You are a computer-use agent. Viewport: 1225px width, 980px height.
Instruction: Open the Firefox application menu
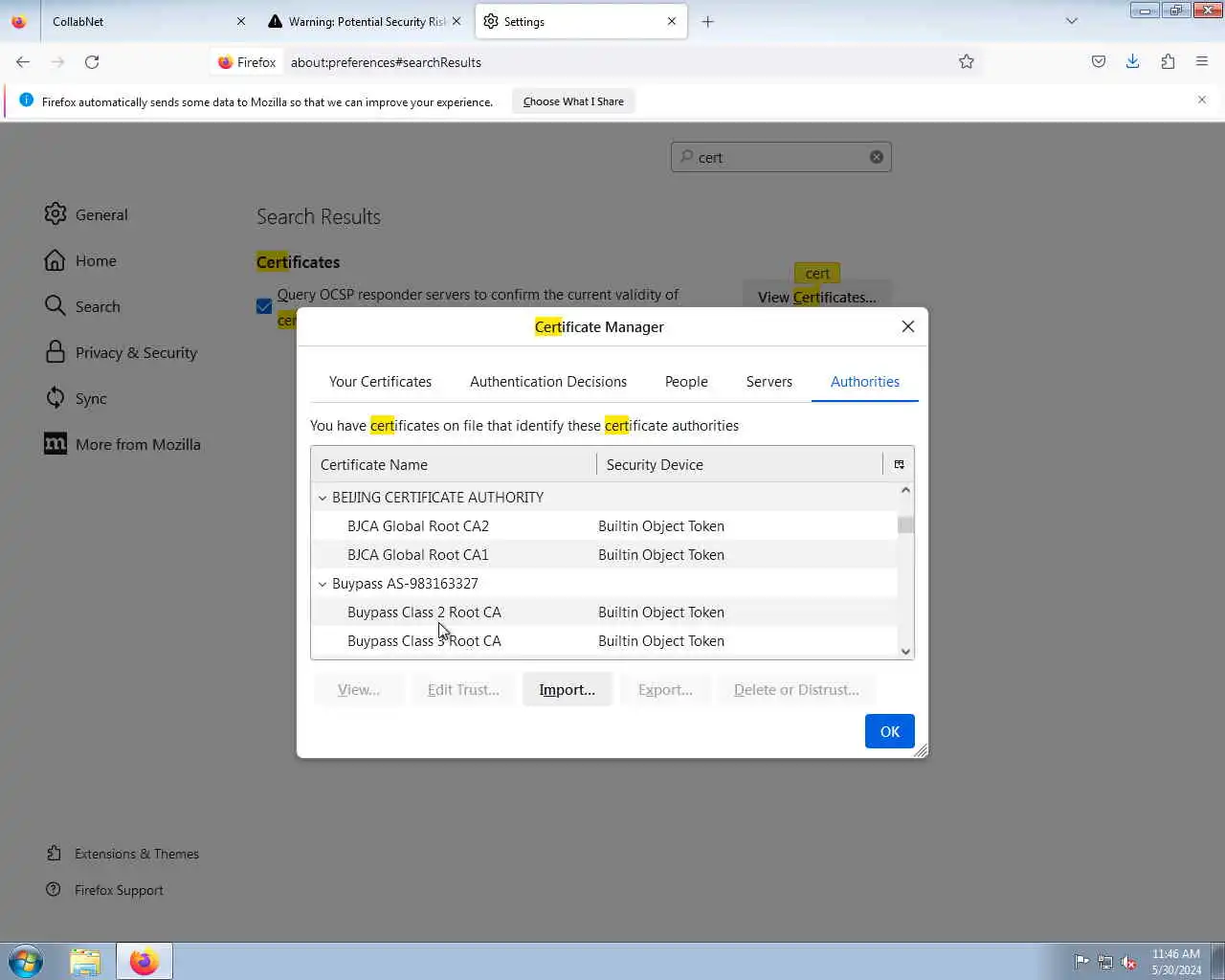[1202, 62]
